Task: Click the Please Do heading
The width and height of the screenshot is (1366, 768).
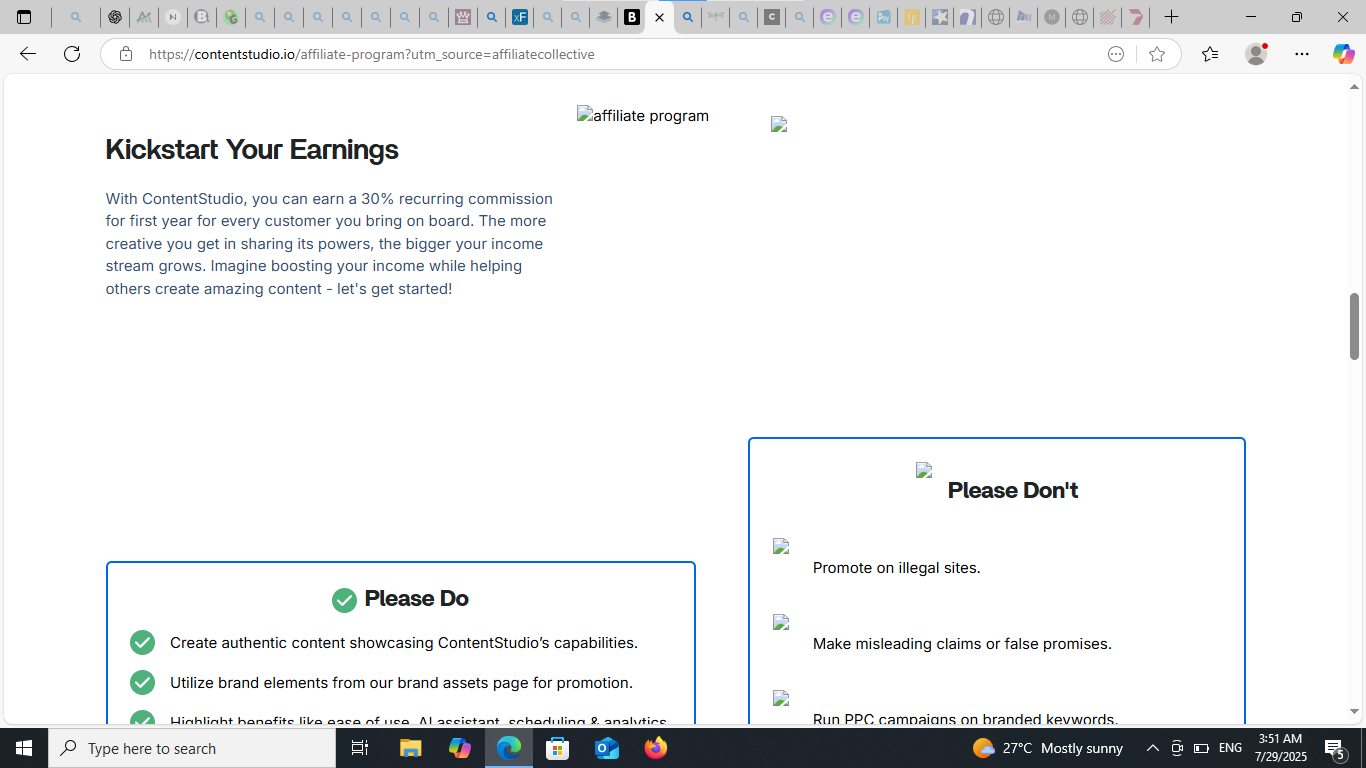Action: pyautogui.click(x=416, y=598)
